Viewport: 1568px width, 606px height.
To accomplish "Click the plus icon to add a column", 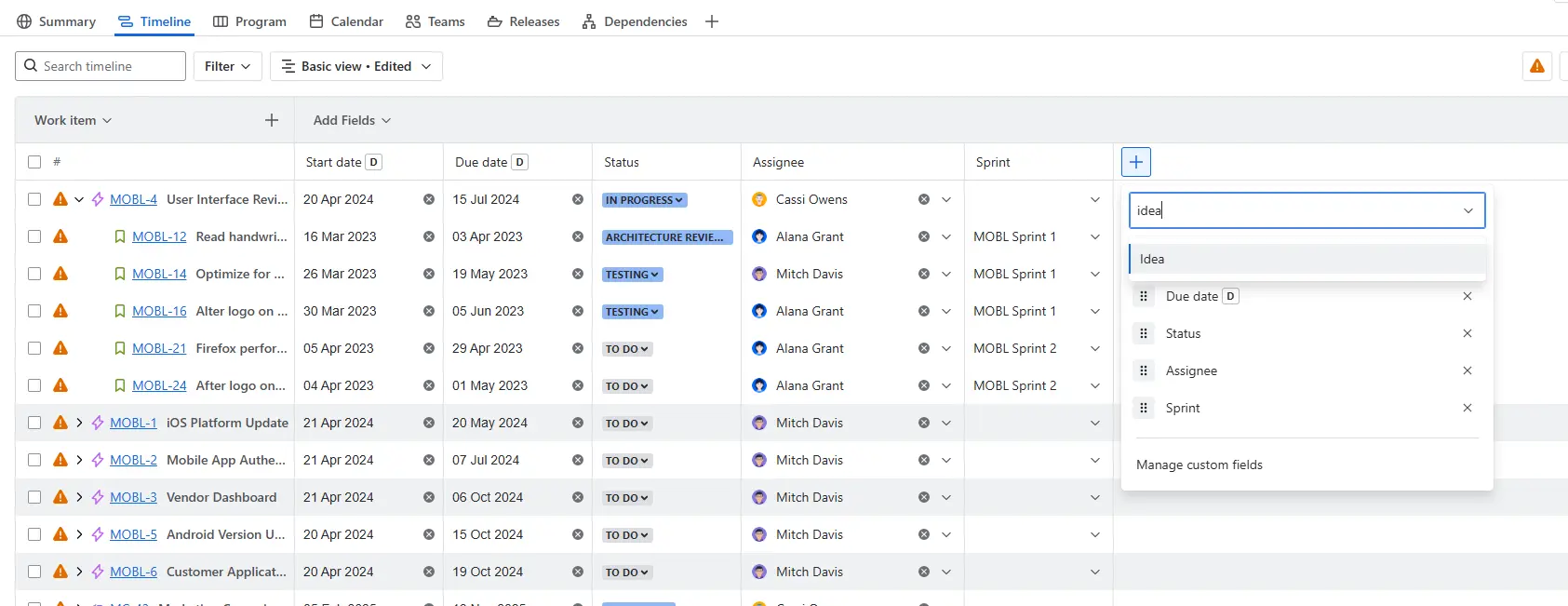I will click(1136, 162).
